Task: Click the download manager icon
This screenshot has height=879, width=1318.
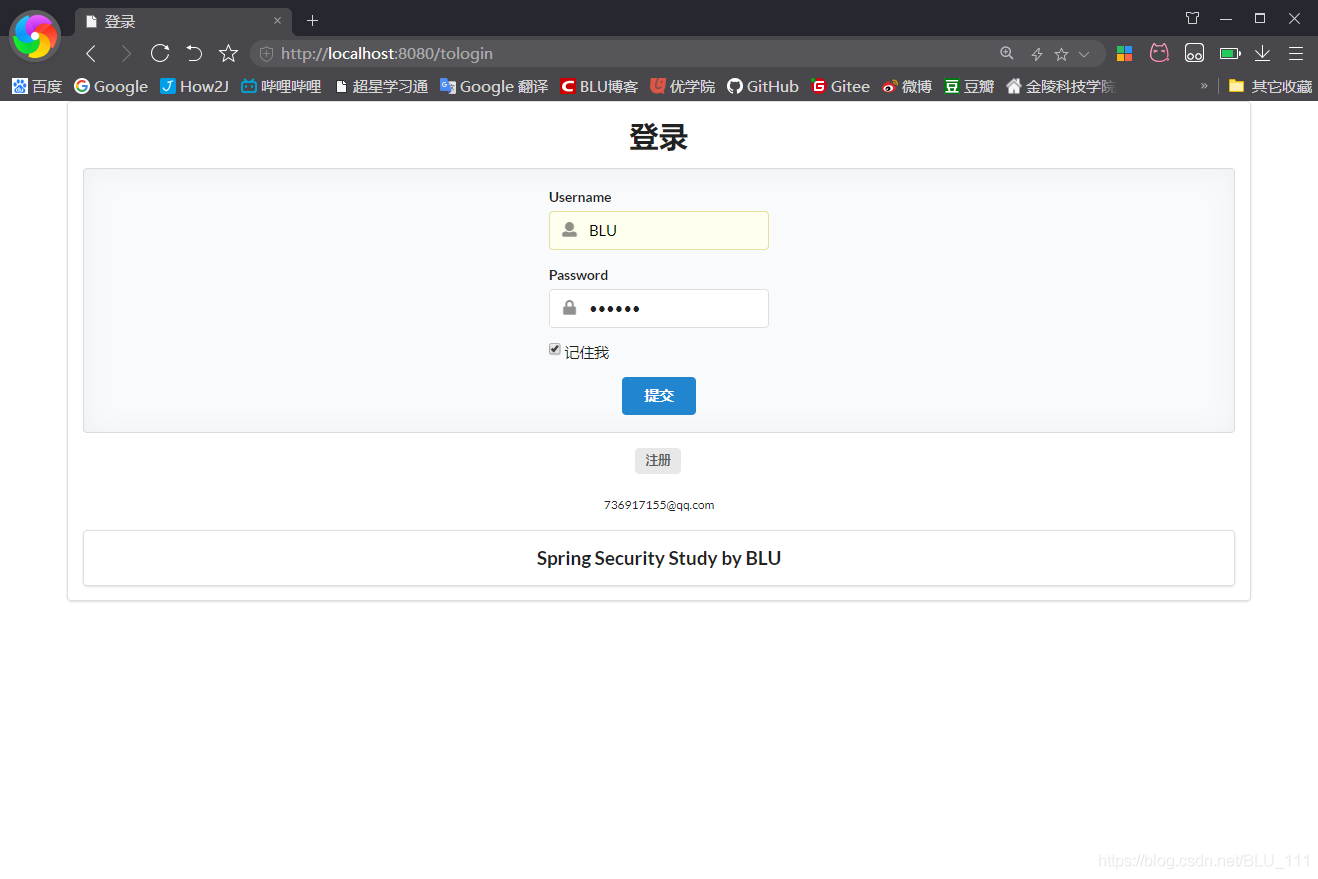Action: 1262,53
